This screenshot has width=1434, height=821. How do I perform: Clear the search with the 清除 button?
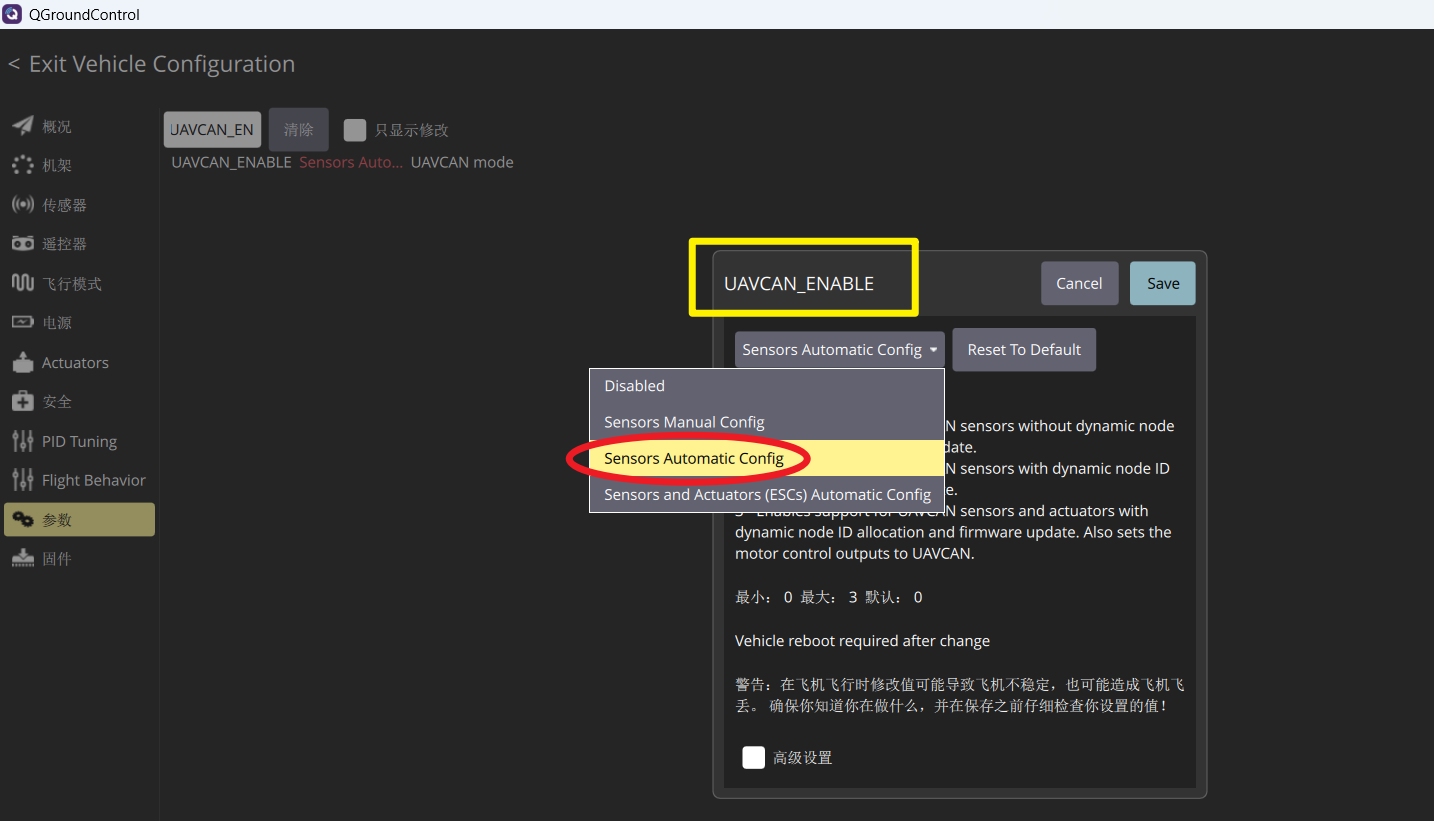coord(299,130)
